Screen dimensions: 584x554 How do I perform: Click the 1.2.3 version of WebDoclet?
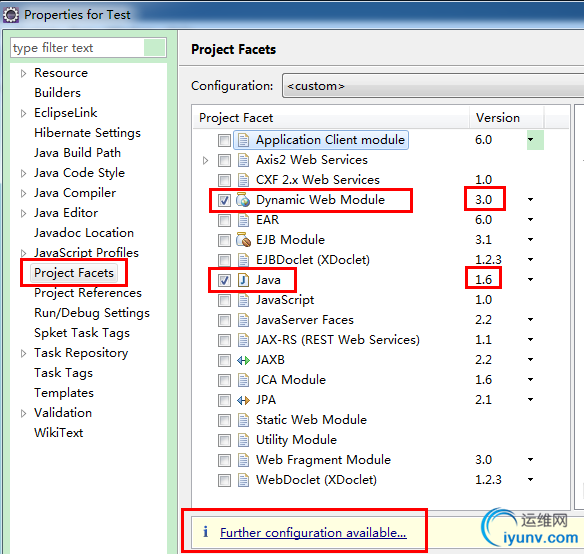(488, 480)
